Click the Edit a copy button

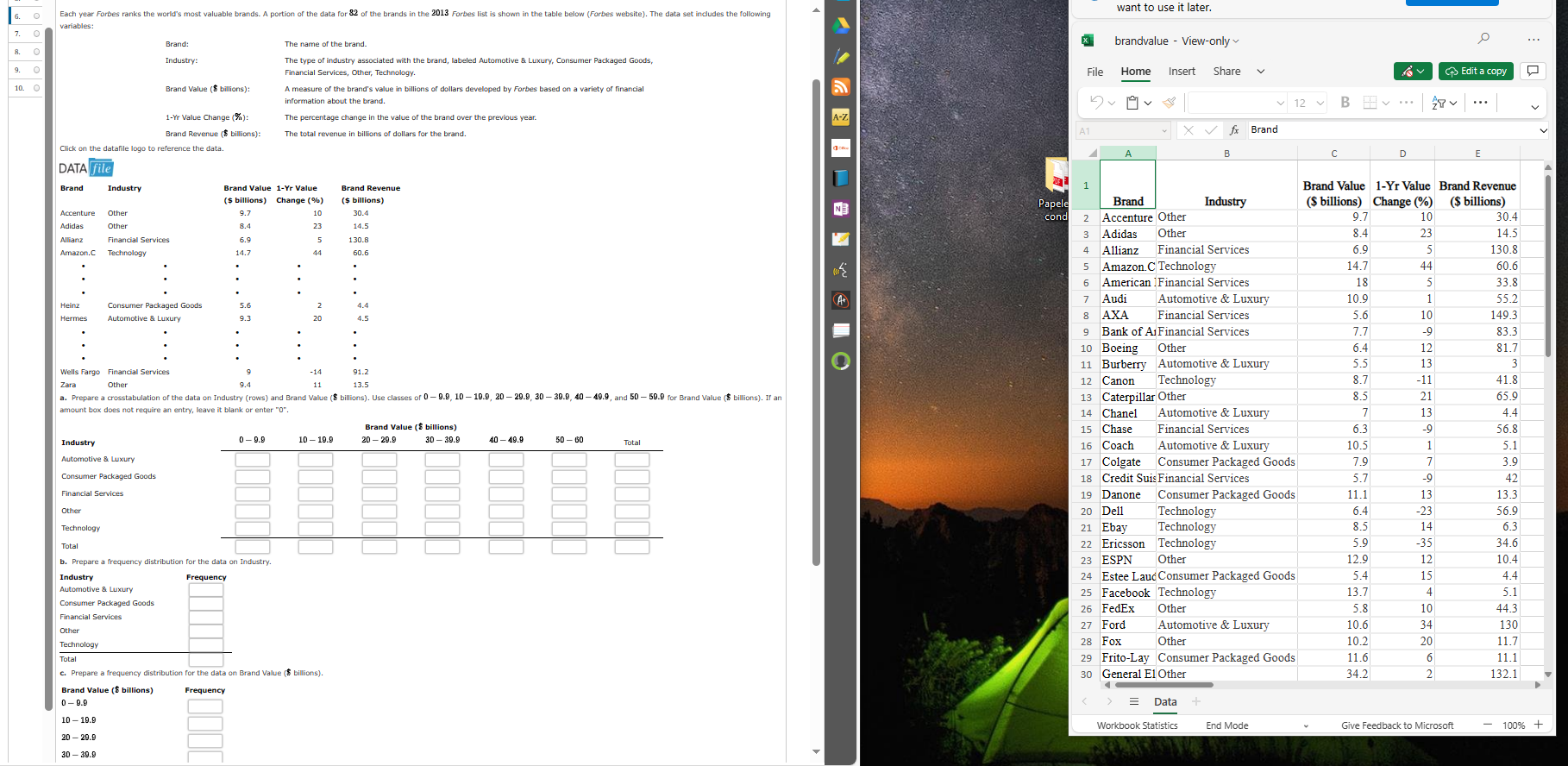point(1477,72)
